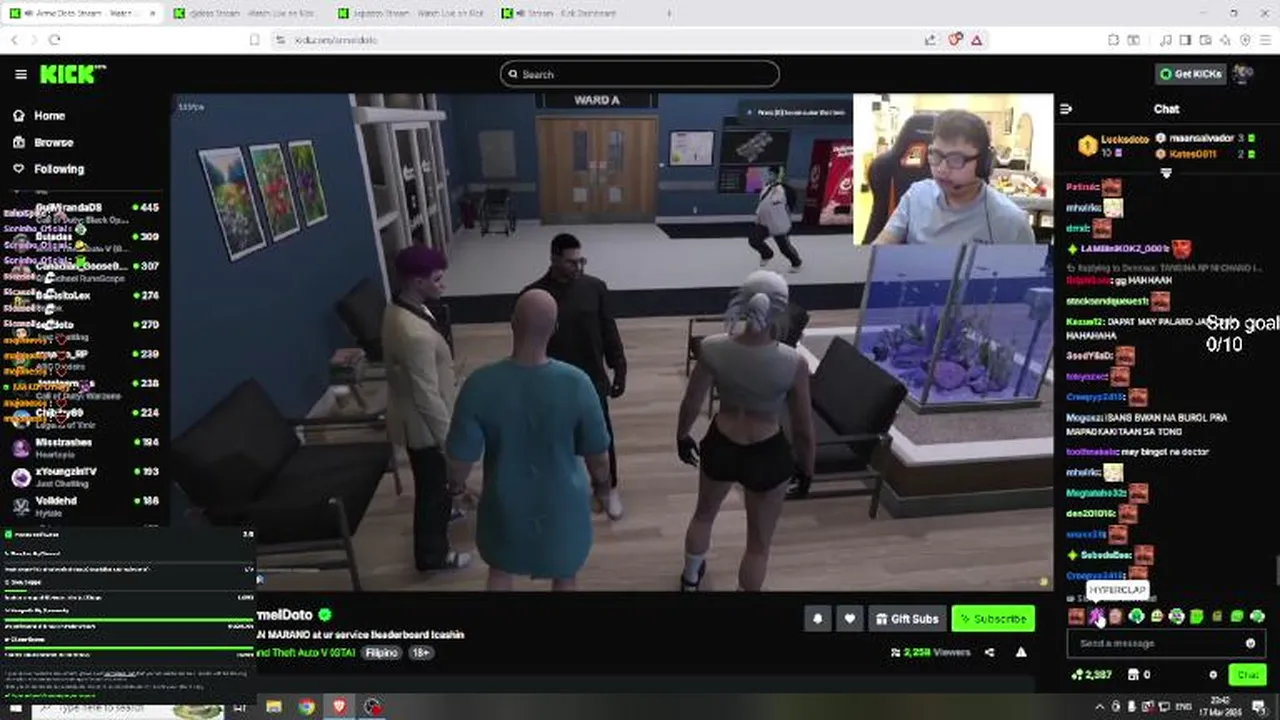The height and width of the screenshot is (720, 1280).
Task: Click the green Subscribe button
Action: [x=993, y=619]
